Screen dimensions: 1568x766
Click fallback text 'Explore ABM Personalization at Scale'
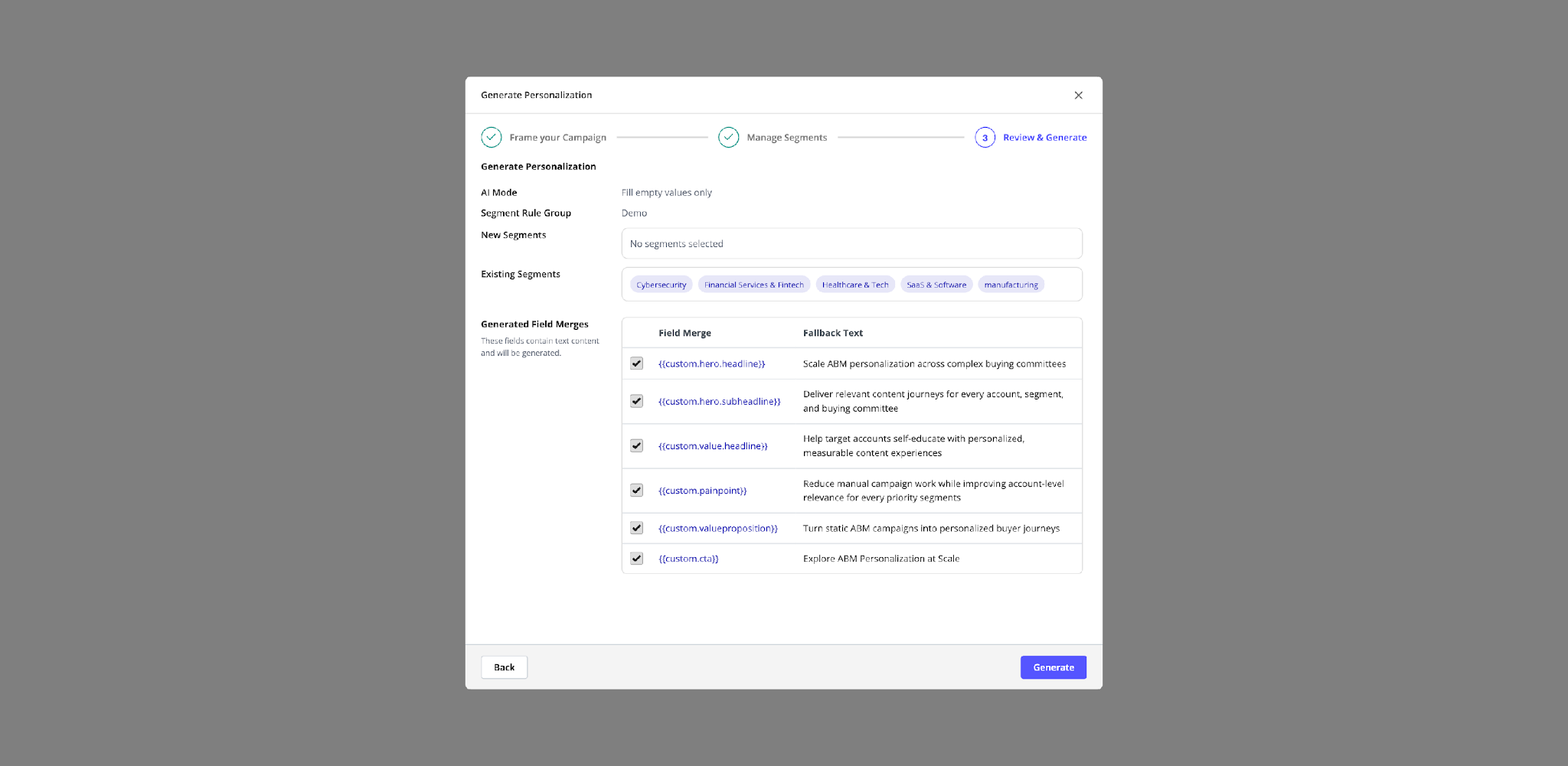[881, 559]
